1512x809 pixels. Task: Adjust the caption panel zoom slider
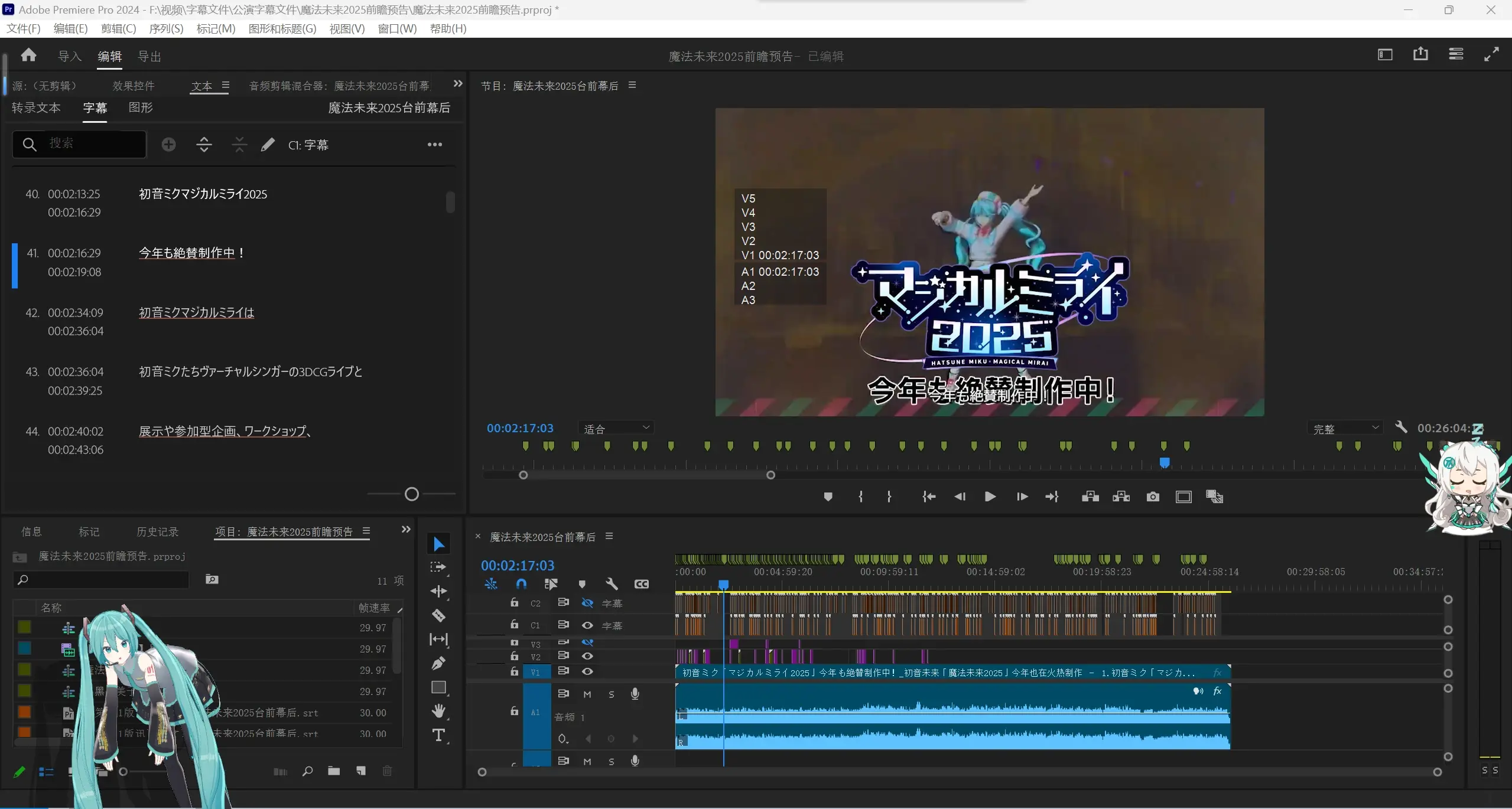tap(412, 494)
